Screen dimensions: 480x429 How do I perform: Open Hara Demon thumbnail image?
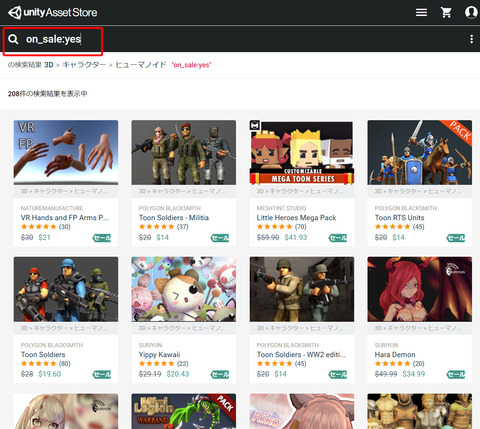point(420,289)
